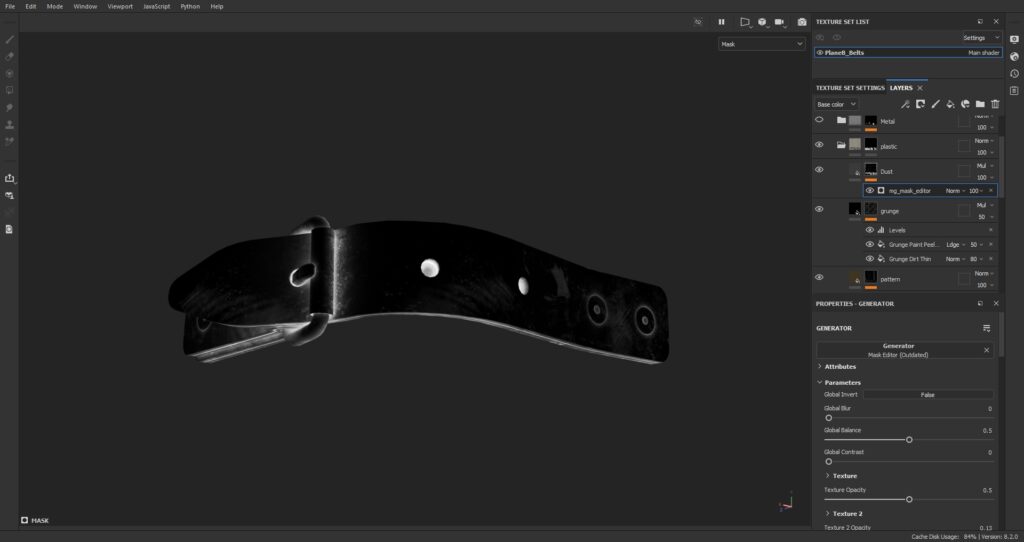Adjust the Global Blur slider handle
The height and width of the screenshot is (542, 1024).
point(829,418)
